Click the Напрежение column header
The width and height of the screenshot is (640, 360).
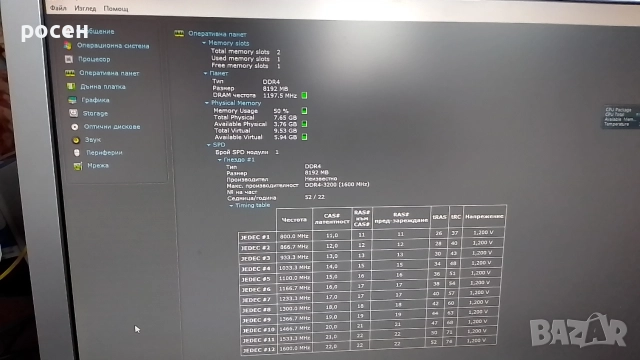(x=484, y=217)
